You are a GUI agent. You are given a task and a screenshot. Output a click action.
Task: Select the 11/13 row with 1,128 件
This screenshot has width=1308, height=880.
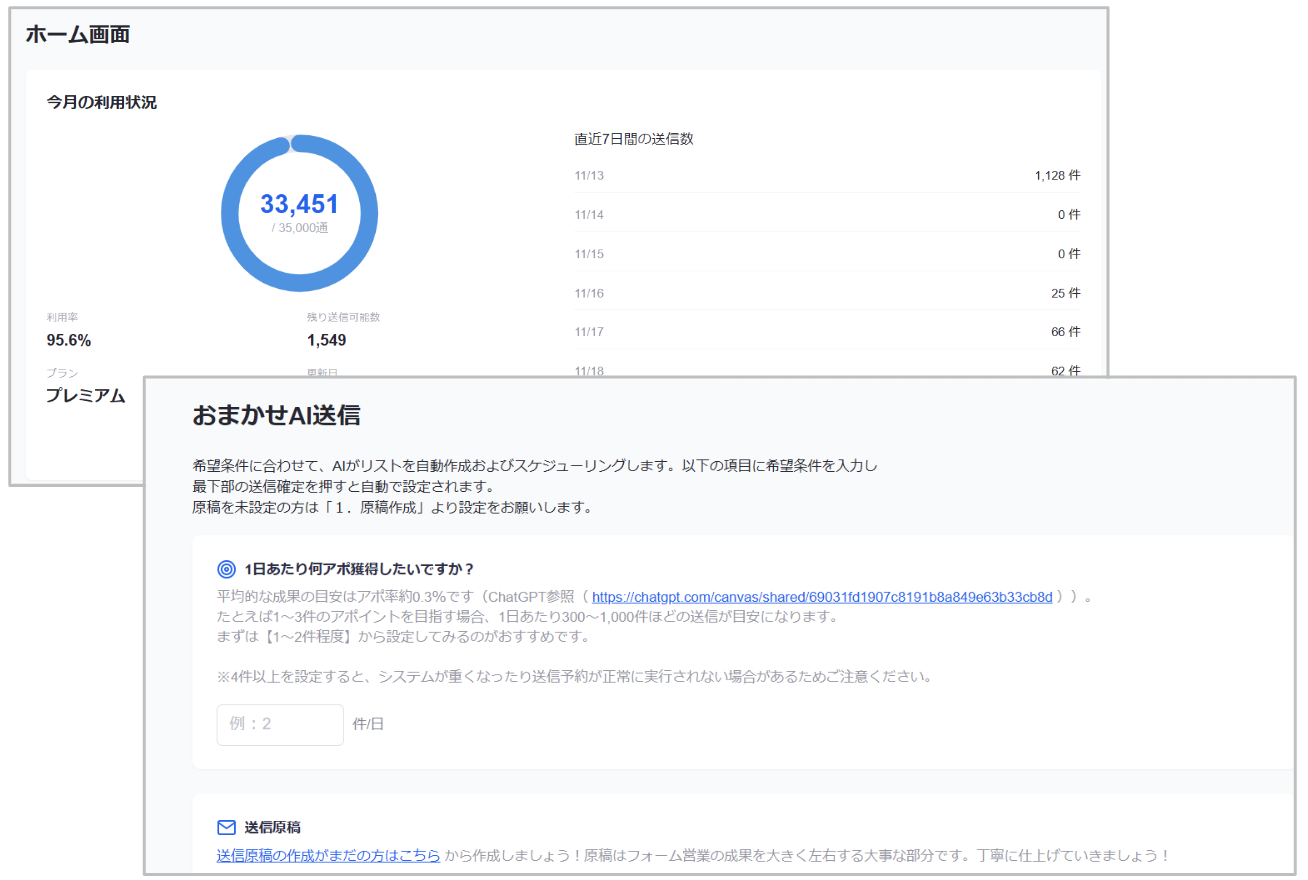827,176
